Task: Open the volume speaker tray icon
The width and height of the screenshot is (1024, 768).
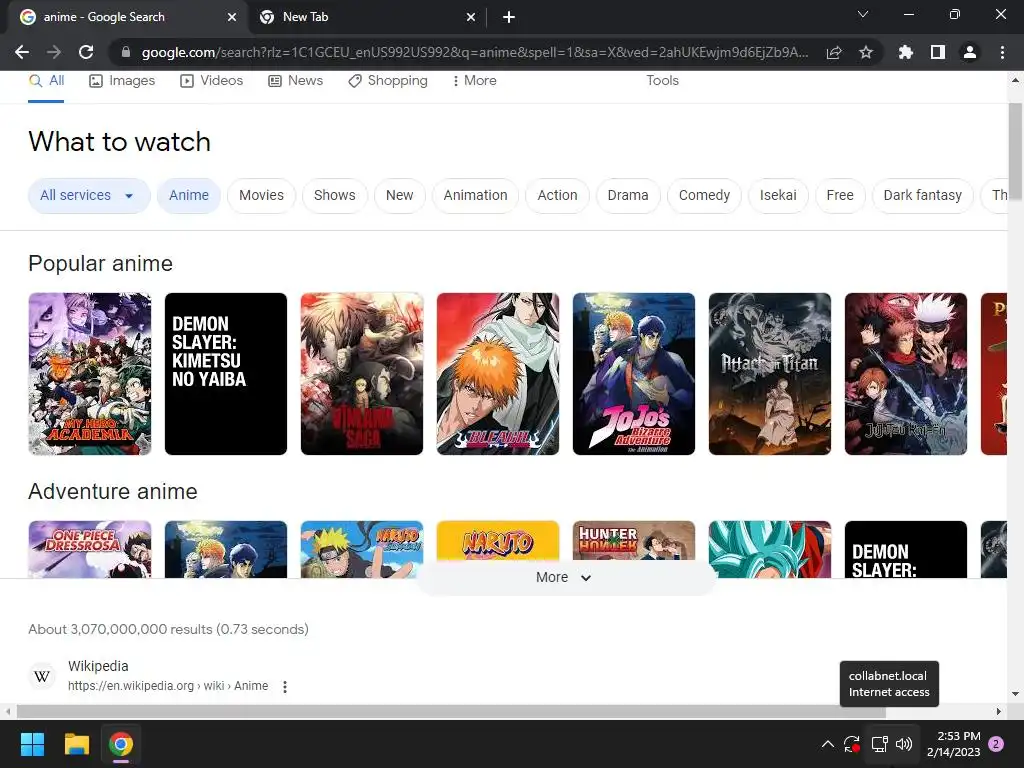Action: (904, 744)
